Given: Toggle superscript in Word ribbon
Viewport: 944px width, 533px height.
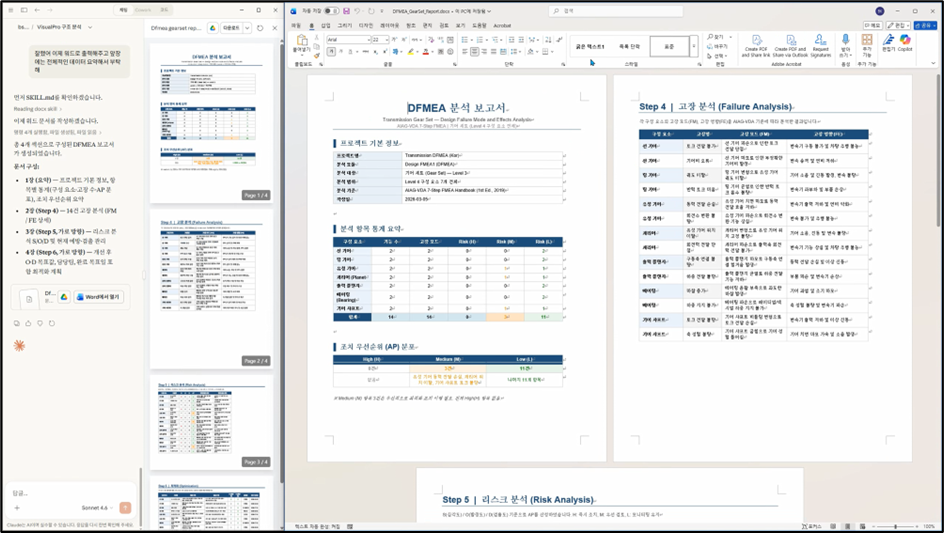Looking at the screenshot, I should pyautogui.click(x=385, y=51).
